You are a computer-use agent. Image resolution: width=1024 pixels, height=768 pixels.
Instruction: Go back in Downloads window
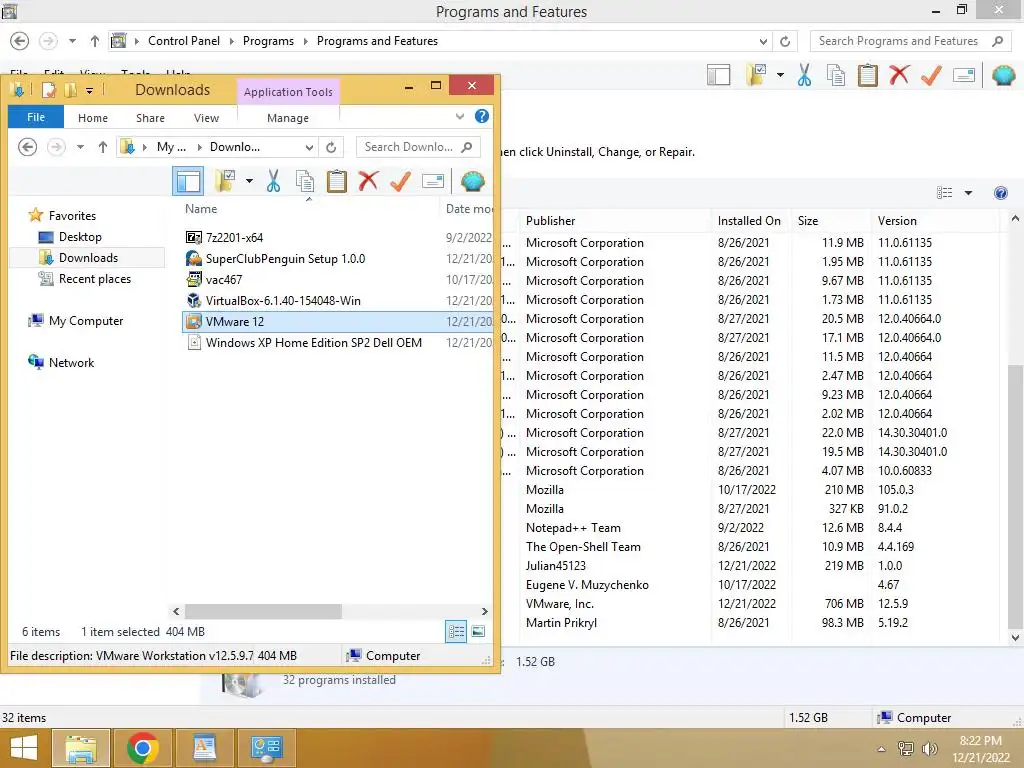click(x=27, y=147)
